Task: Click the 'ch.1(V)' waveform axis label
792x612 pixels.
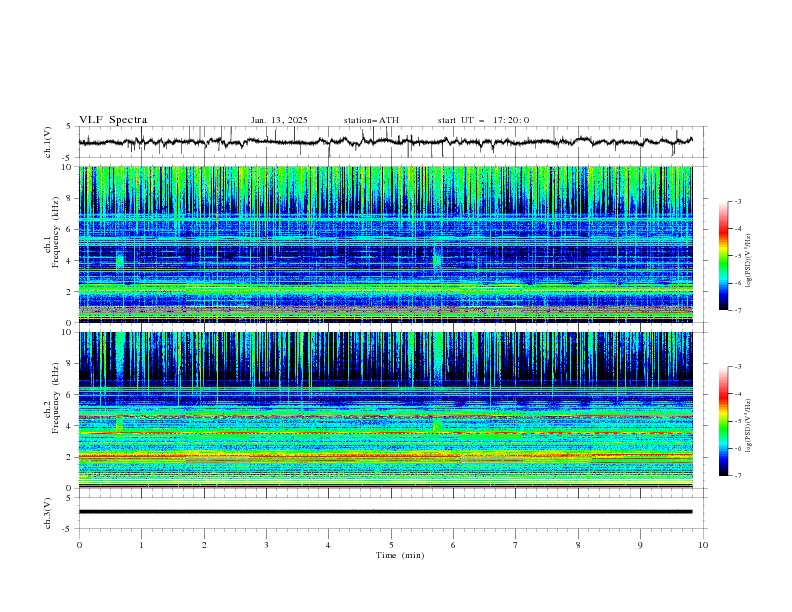Action: click(48, 142)
